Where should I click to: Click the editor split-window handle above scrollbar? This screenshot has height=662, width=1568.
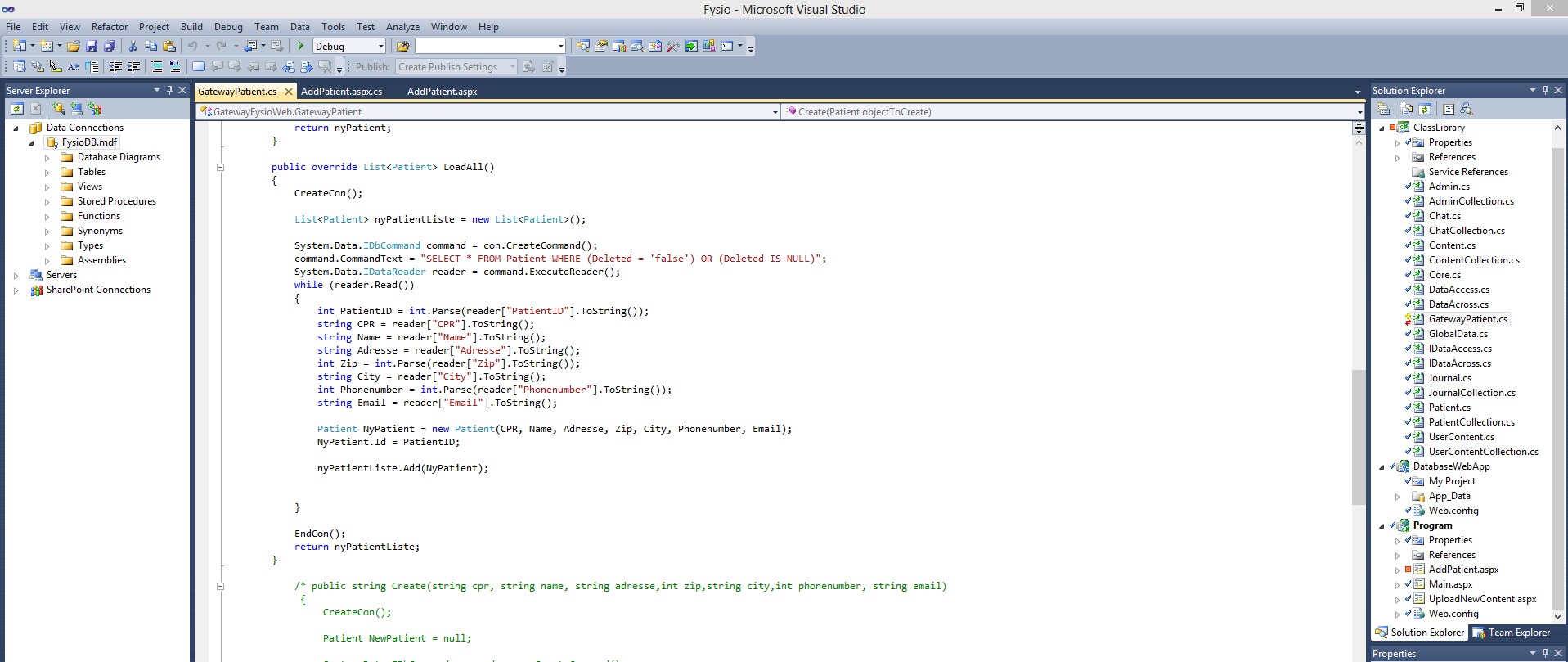point(1359,128)
